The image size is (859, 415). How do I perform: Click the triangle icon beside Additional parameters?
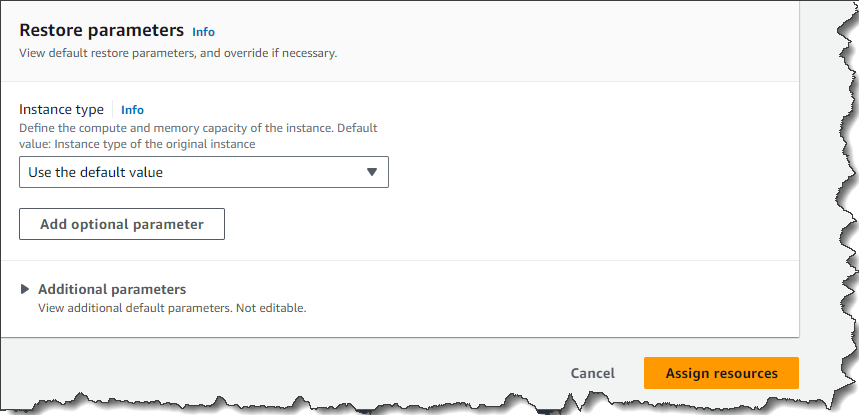click(x=25, y=289)
